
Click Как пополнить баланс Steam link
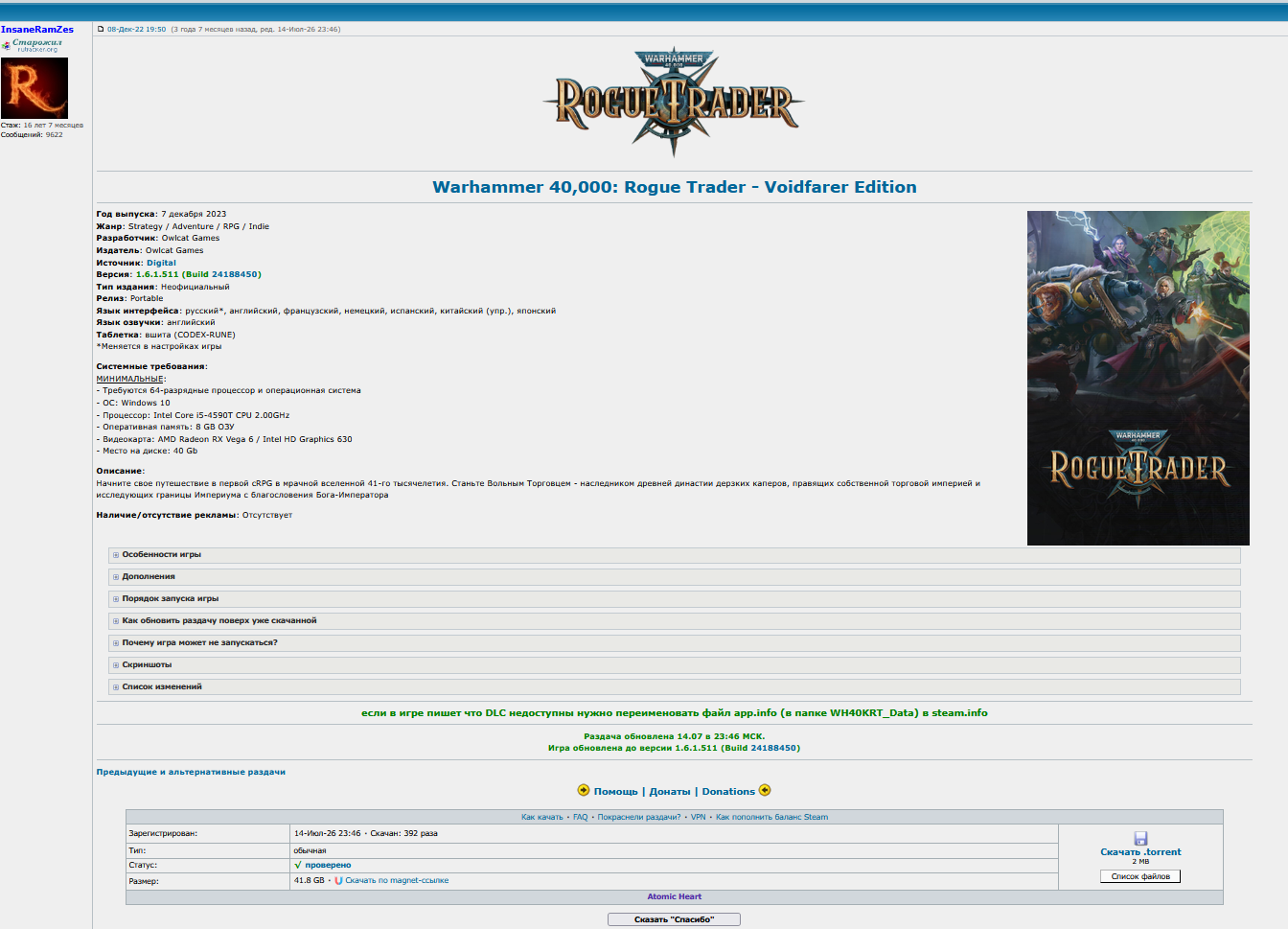click(x=771, y=817)
